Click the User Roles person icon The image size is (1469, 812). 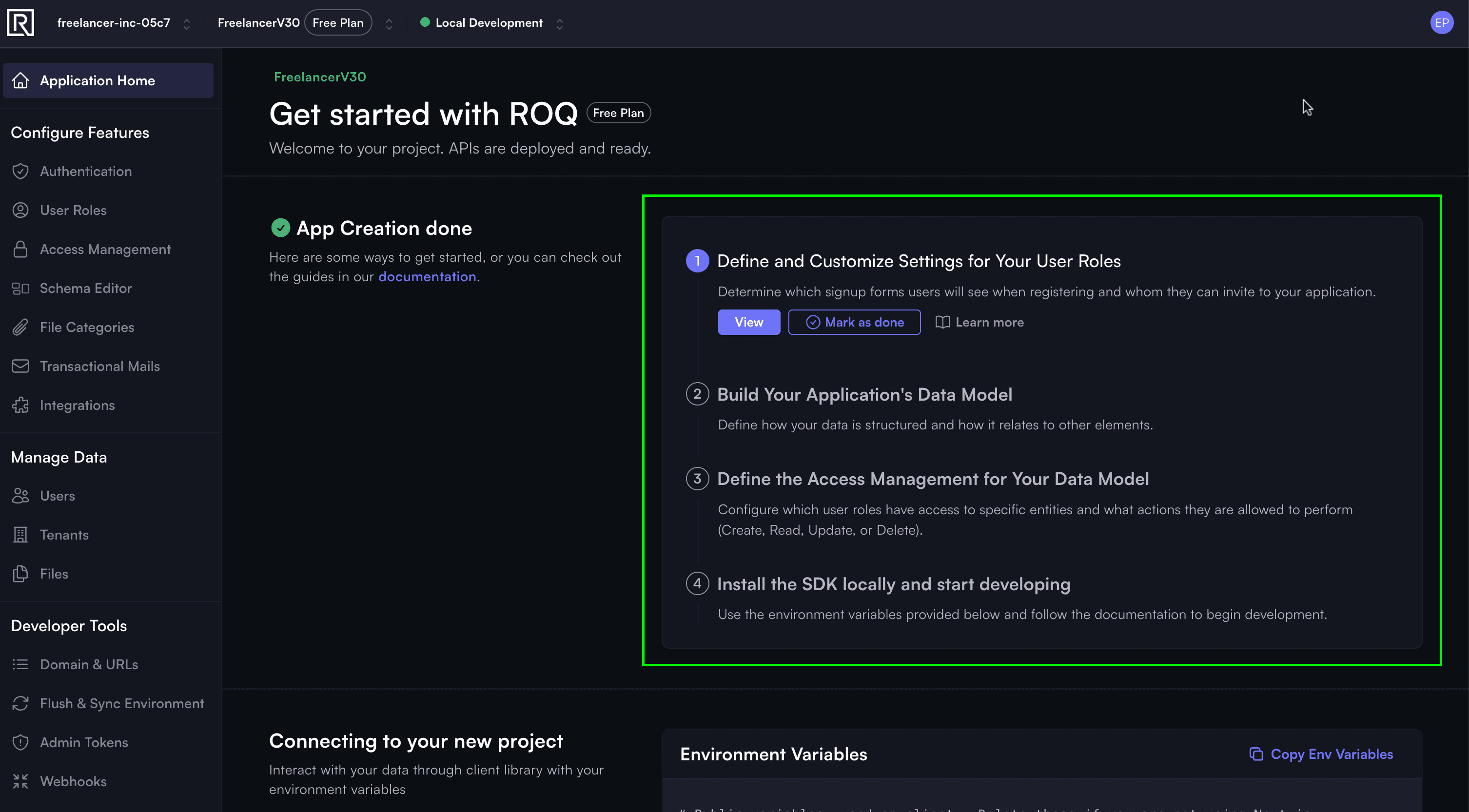click(x=20, y=210)
